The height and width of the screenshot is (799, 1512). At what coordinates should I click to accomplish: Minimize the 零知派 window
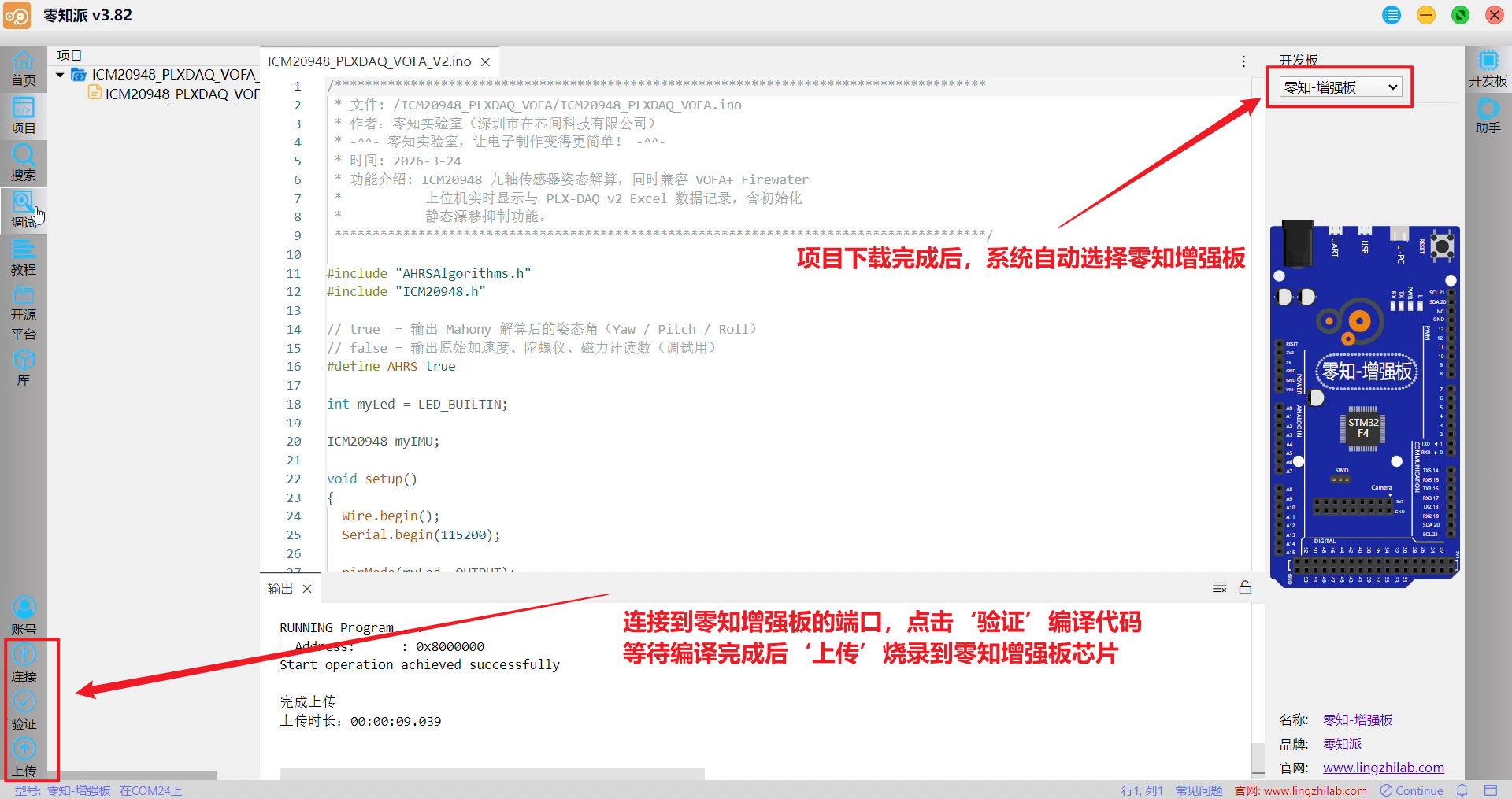tap(1426, 15)
